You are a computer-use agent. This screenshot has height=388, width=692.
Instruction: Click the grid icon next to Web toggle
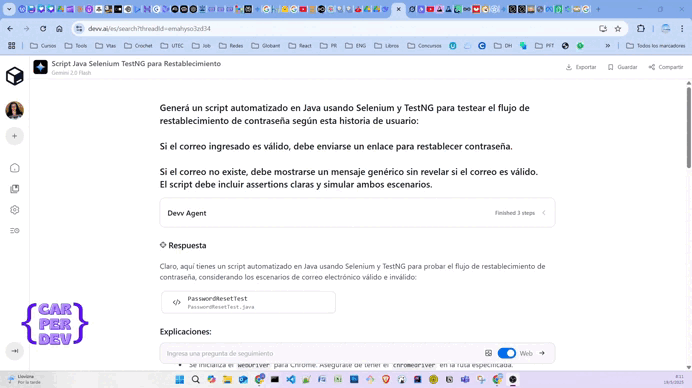click(488, 353)
